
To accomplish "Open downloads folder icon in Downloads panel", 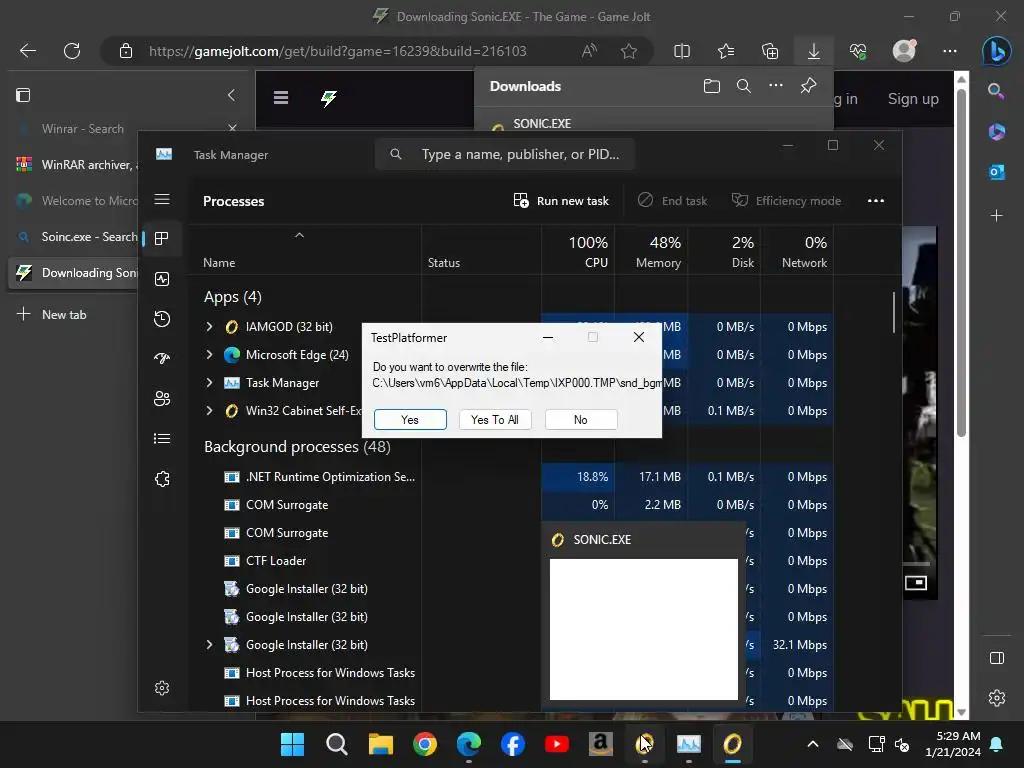I will (712, 86).
